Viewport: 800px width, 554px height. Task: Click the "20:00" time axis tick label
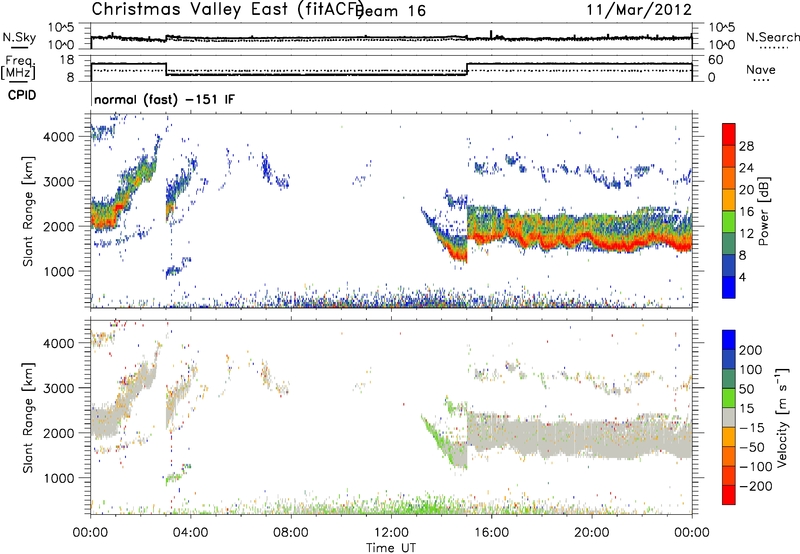(591, 533)
